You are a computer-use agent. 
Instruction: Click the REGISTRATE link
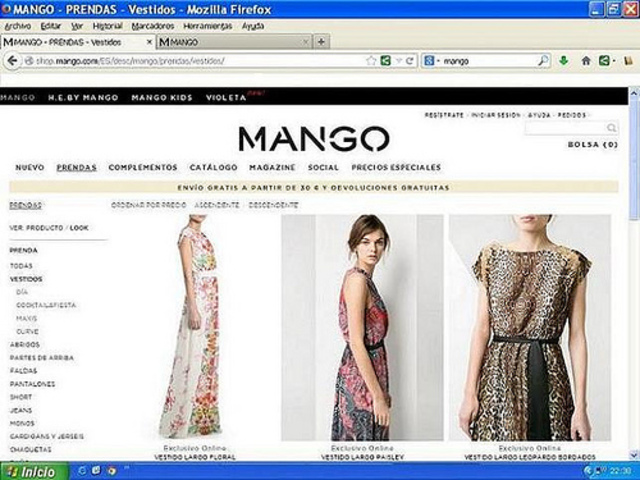tap(444, 115)
